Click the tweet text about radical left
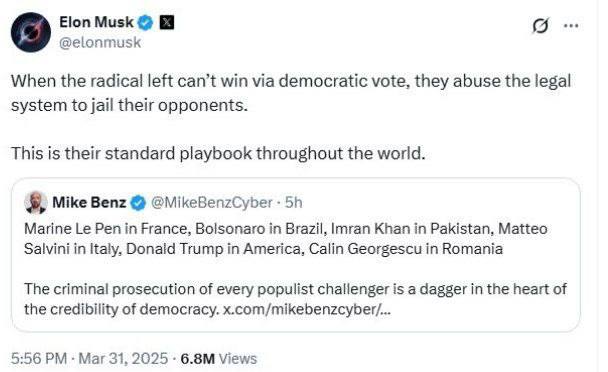608x372 pixels. tap(291, 93)
